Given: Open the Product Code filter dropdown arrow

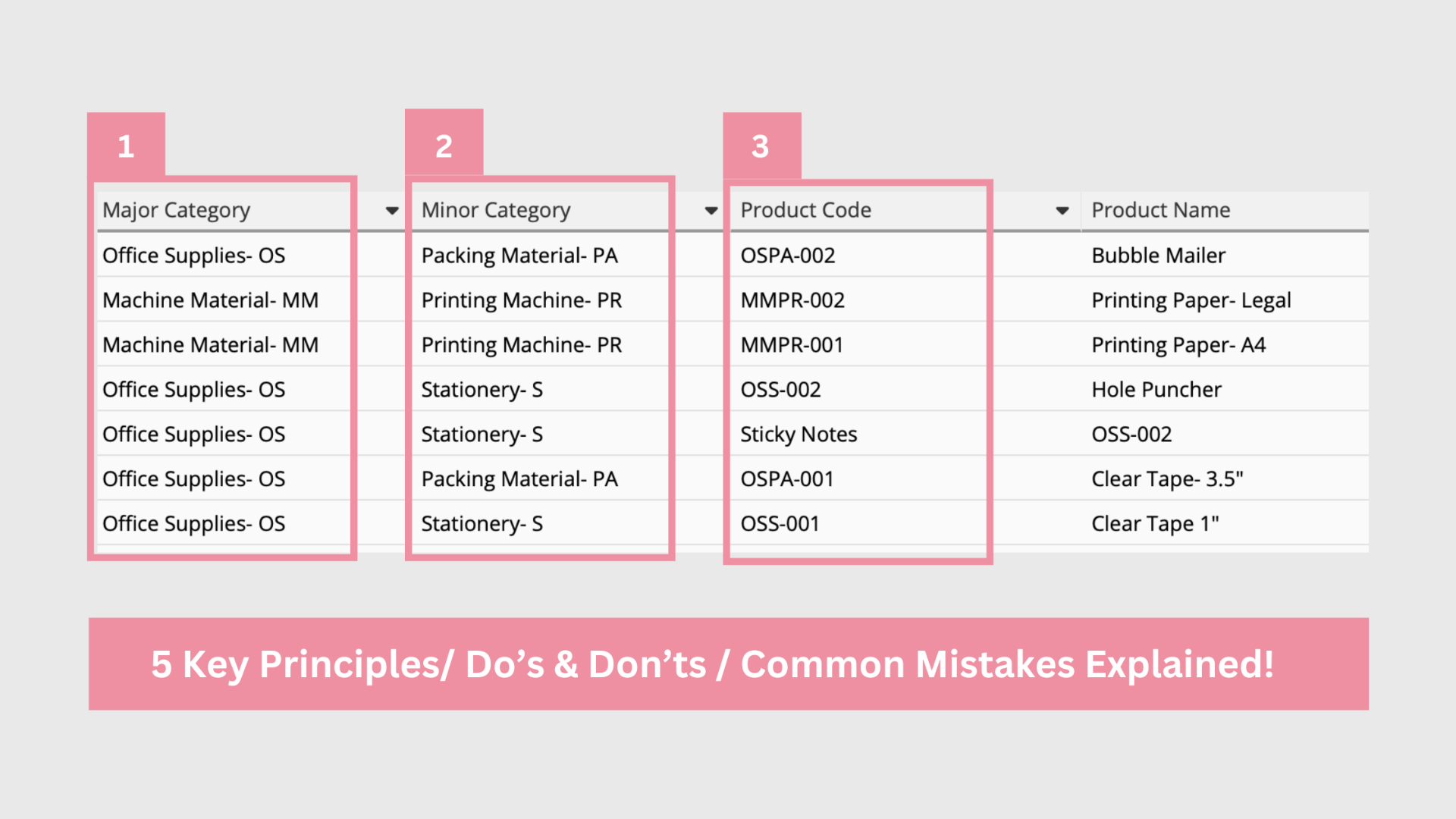Looking at the screenshot, I should point(1062,211).
